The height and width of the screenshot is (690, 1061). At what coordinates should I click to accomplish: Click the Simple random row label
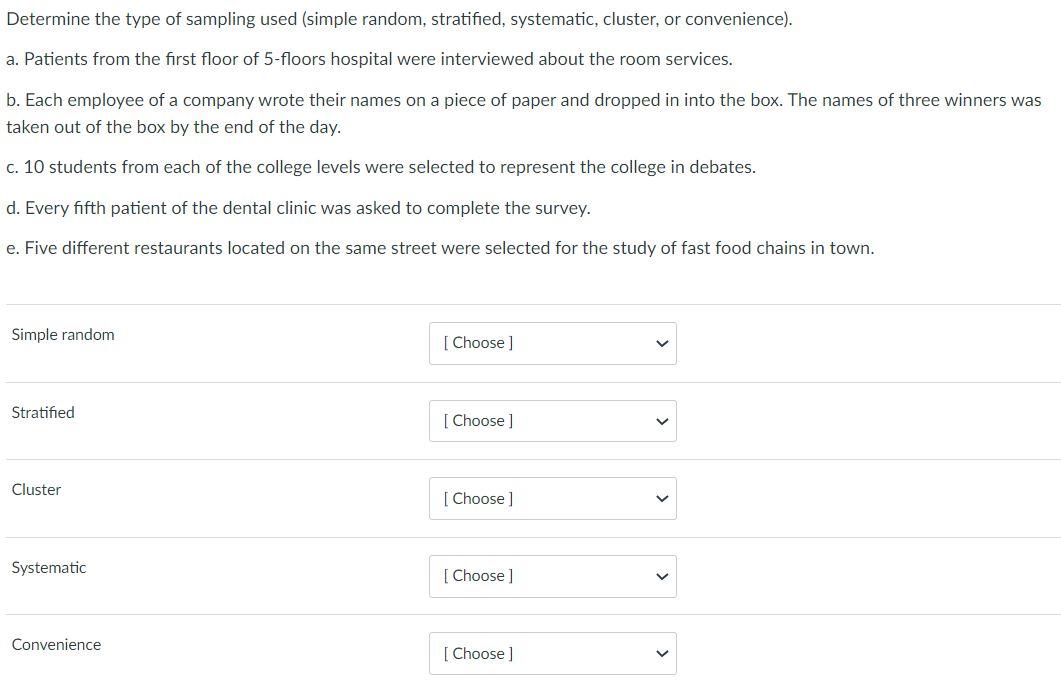click(62, 335)
